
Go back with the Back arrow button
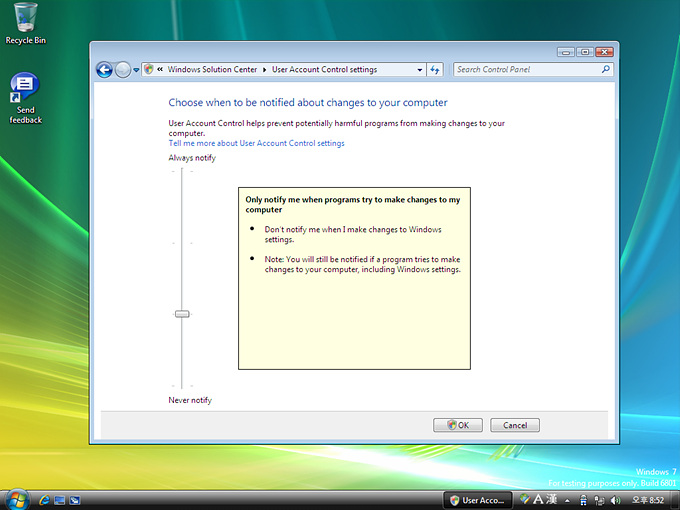(105, 69)
